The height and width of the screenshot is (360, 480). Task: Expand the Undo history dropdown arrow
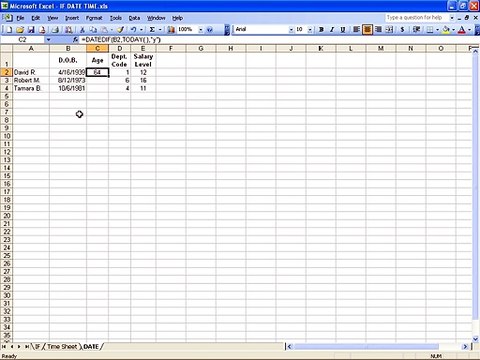click(x=141, y=30)
